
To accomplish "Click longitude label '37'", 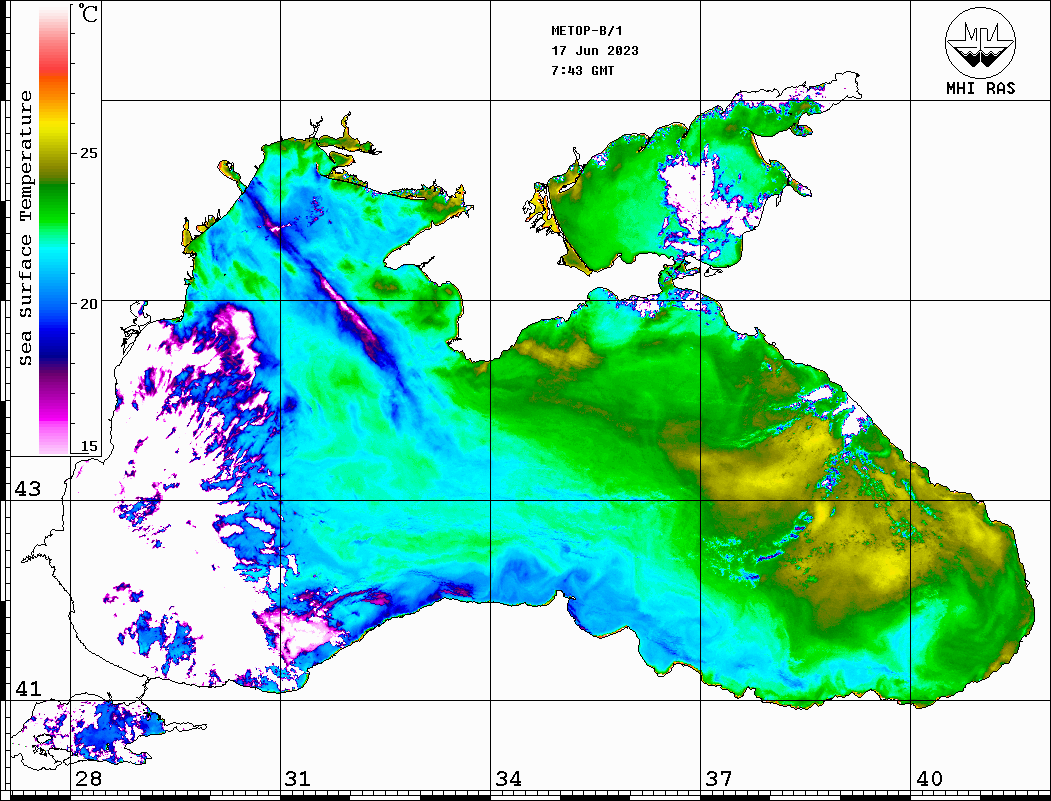I will (719, 779).
